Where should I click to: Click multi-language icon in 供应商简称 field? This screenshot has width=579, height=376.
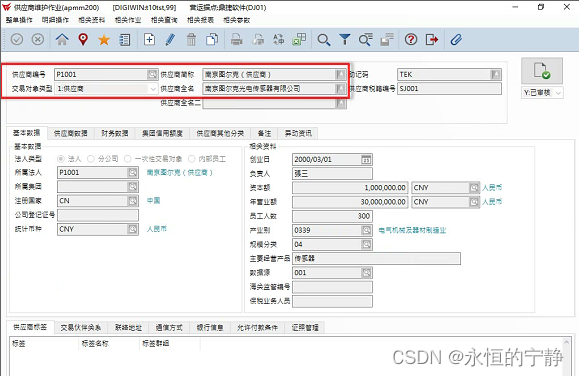tap(340, 75)
